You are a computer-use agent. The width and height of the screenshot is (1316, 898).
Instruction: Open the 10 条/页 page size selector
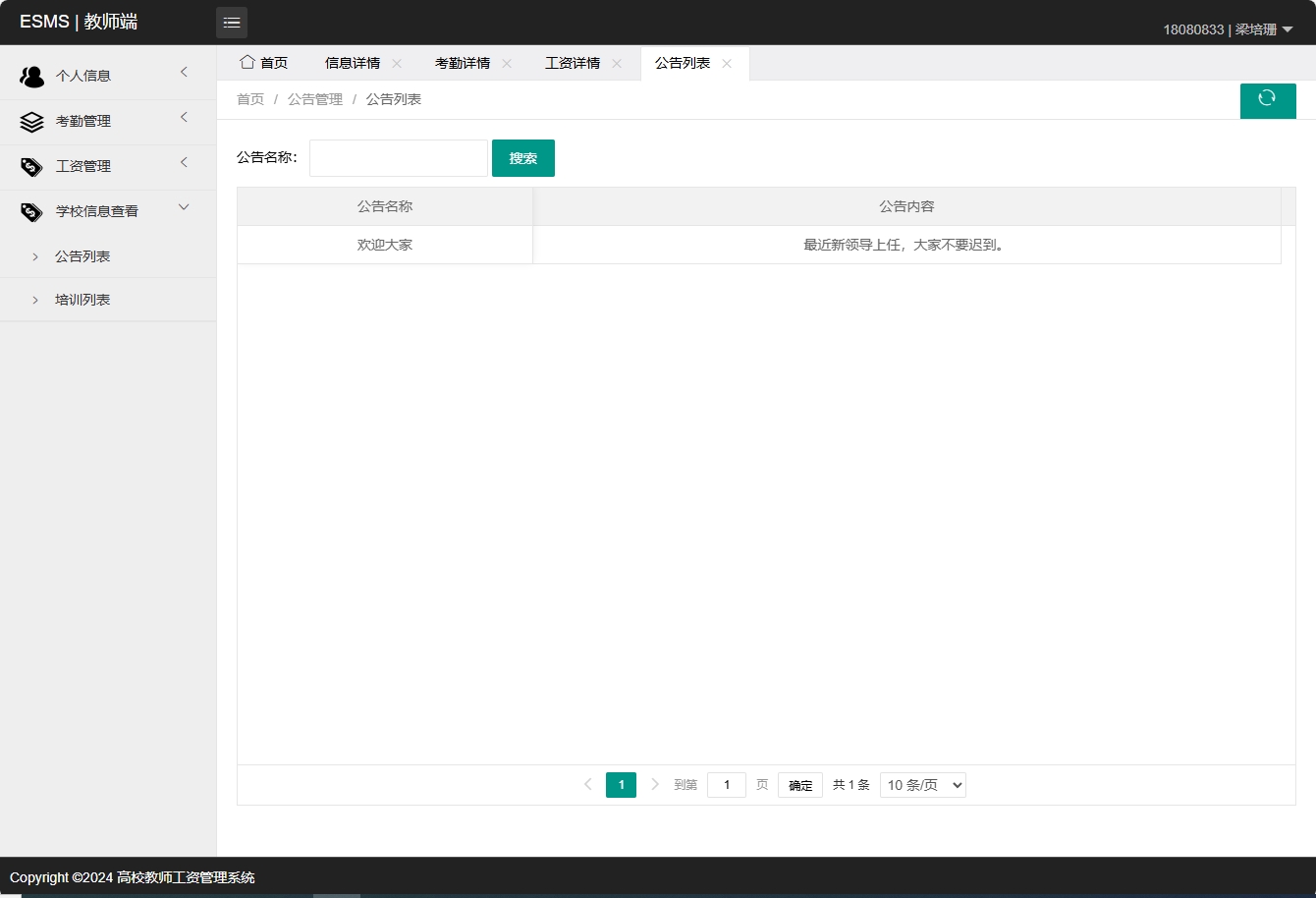922,784
